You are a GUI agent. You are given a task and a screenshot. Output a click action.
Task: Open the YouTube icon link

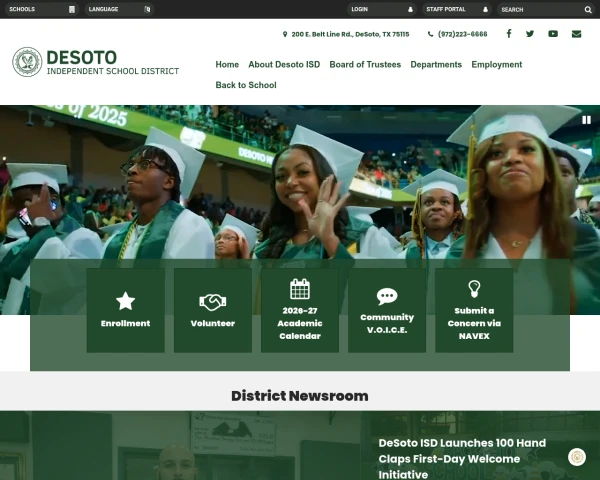click(x=553, y=34)
